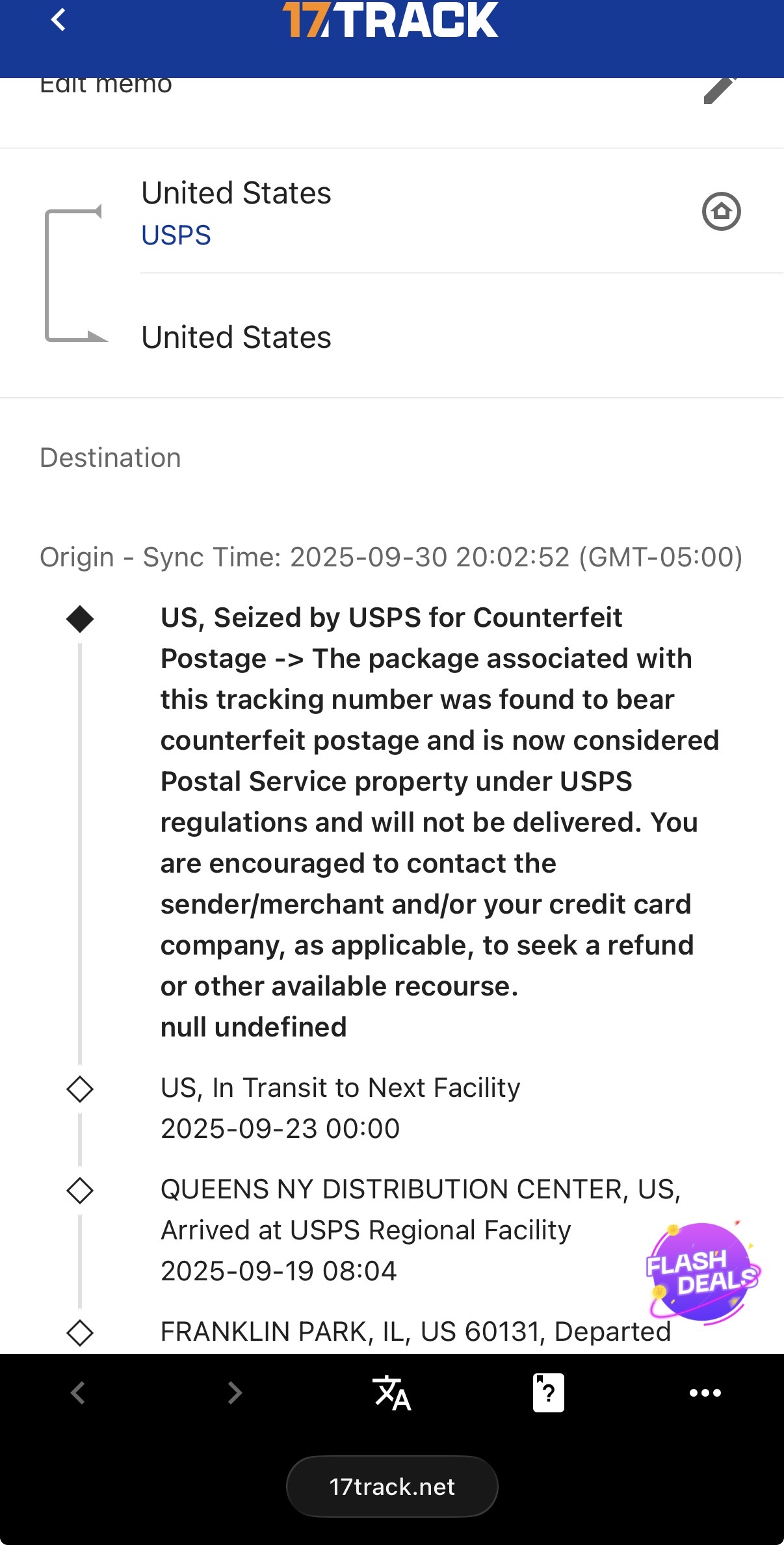
Task: Select the Queens NY Distribution Center marker
Action: tap(80, 1191)
